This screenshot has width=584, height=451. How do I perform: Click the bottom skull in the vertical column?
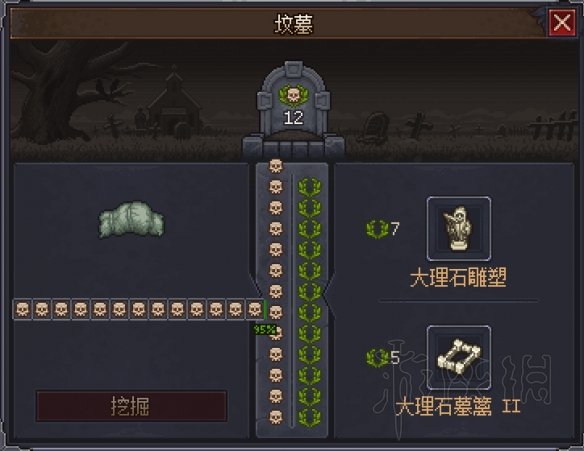pos(276,417)
